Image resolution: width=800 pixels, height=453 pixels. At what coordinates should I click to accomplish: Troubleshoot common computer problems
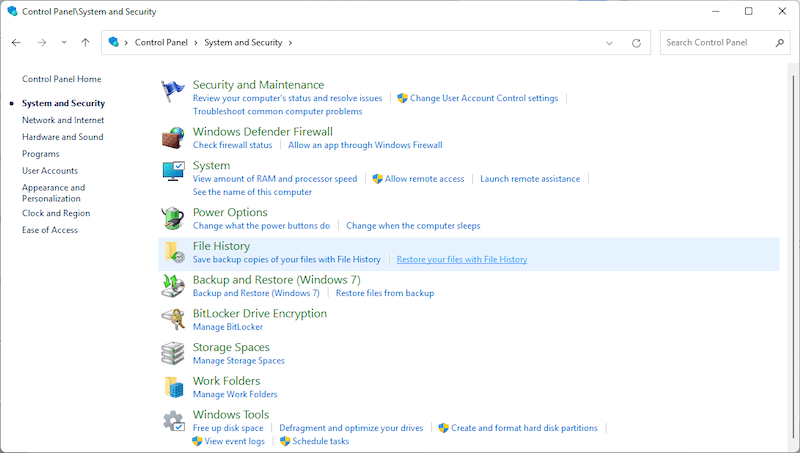[278, 111]
